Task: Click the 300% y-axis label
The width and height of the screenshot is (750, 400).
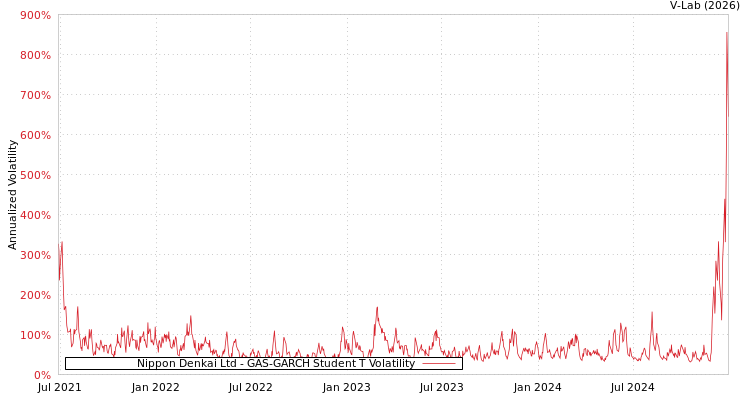Action: tap(35, 255)
